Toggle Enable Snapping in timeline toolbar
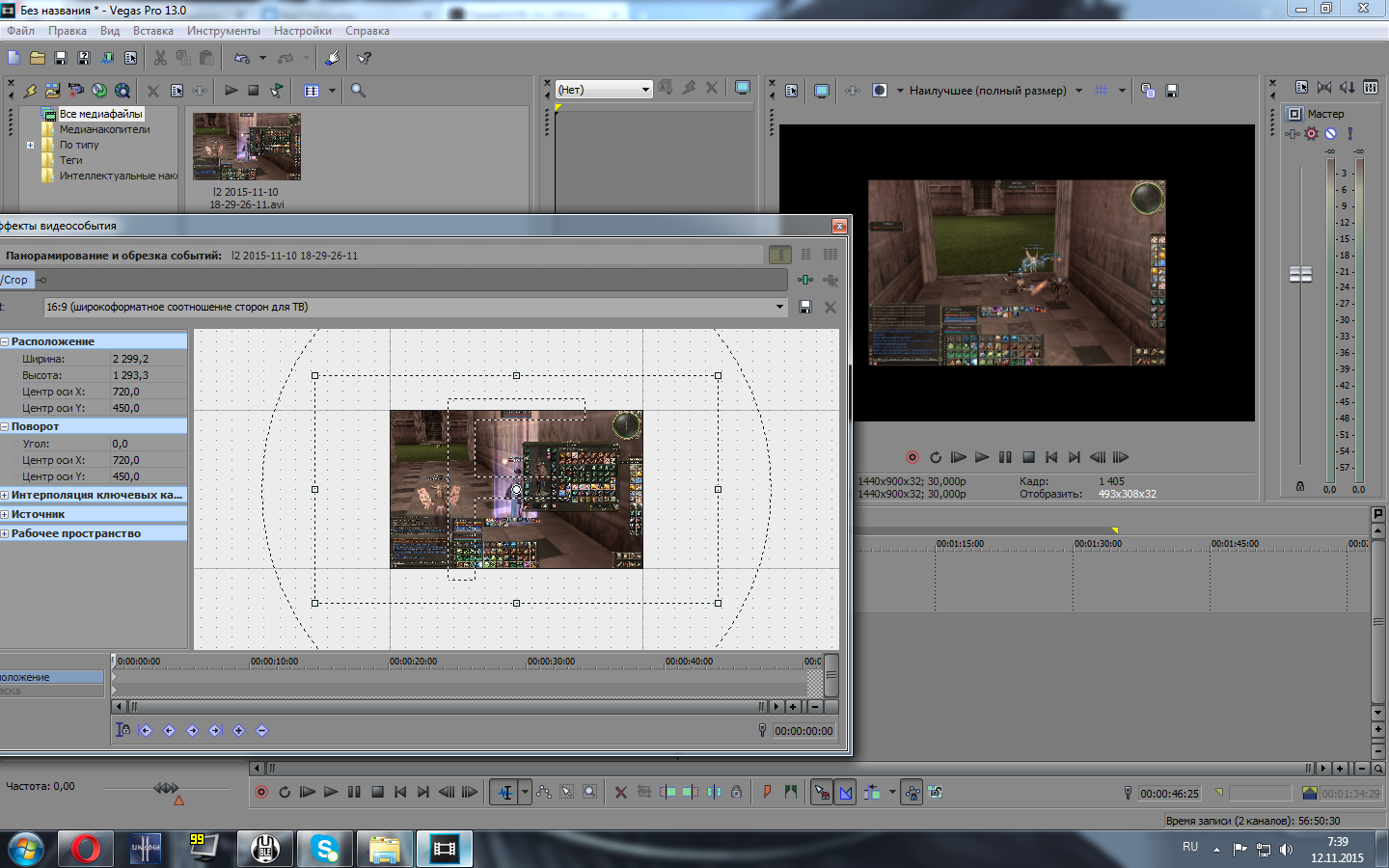Image resolution: width=1389 pixels, height=868 pixels. point(822,792)
